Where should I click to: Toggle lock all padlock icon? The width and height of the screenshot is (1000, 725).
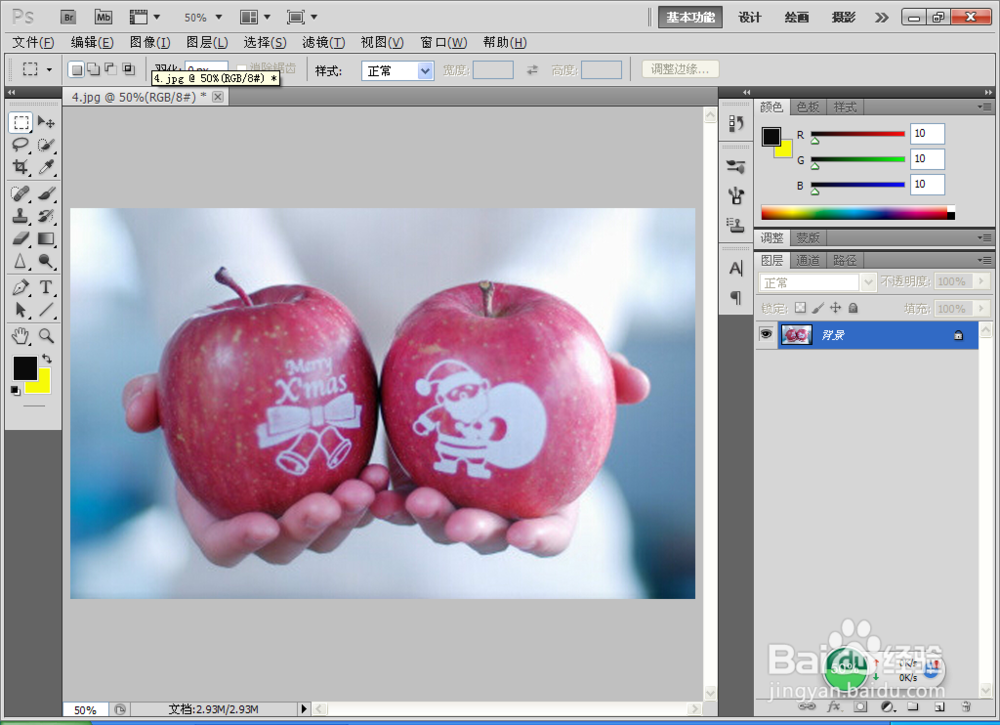coord(853,308)
